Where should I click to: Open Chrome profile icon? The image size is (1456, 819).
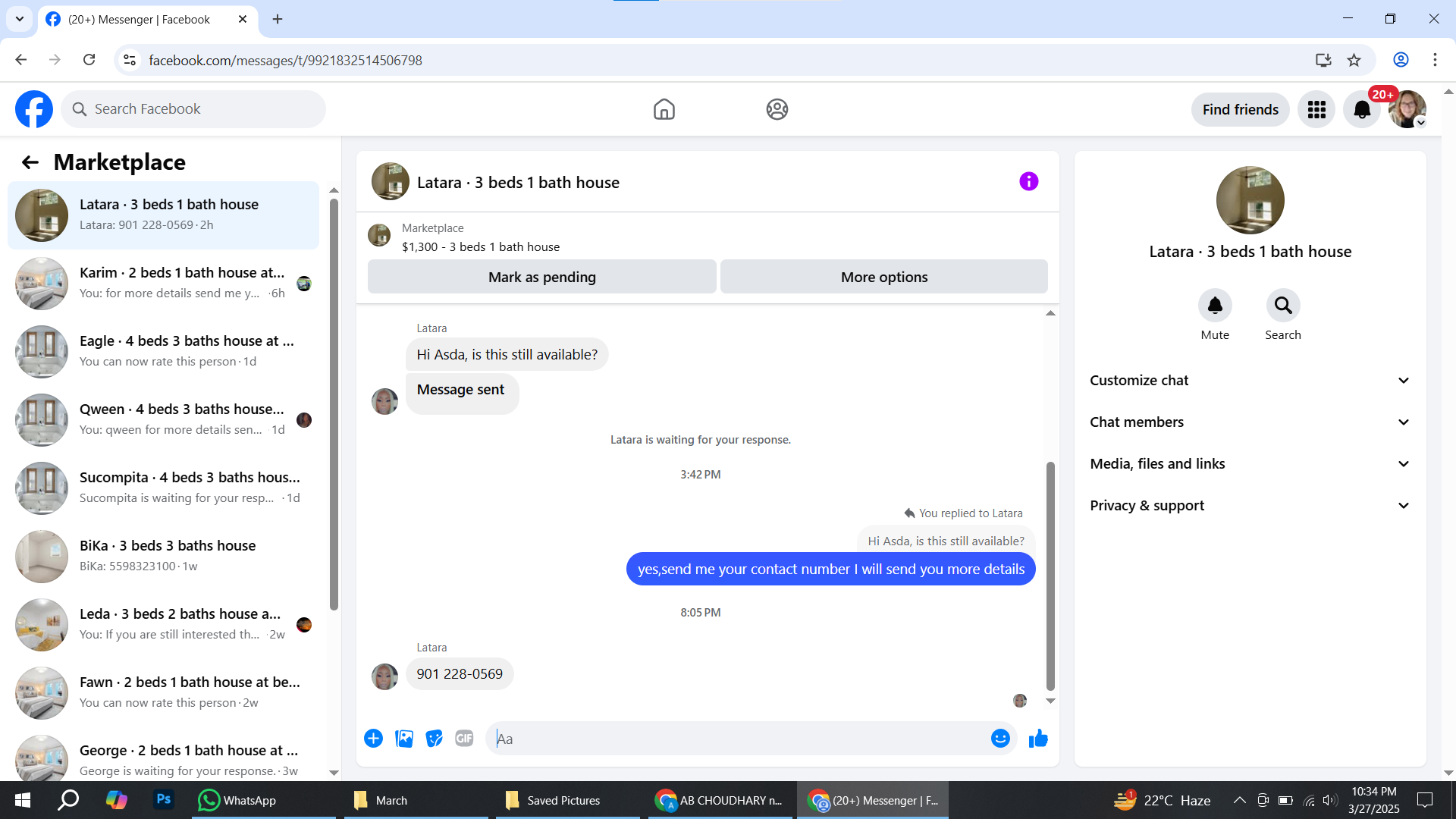[1401, 60]
